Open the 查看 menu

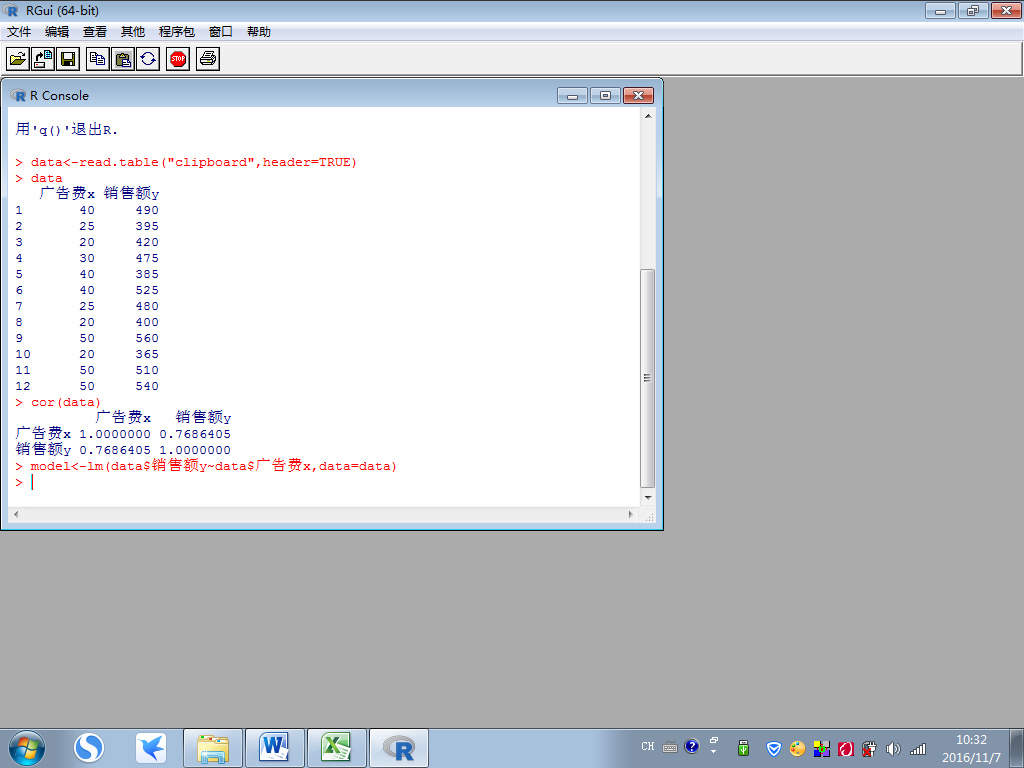95,31
